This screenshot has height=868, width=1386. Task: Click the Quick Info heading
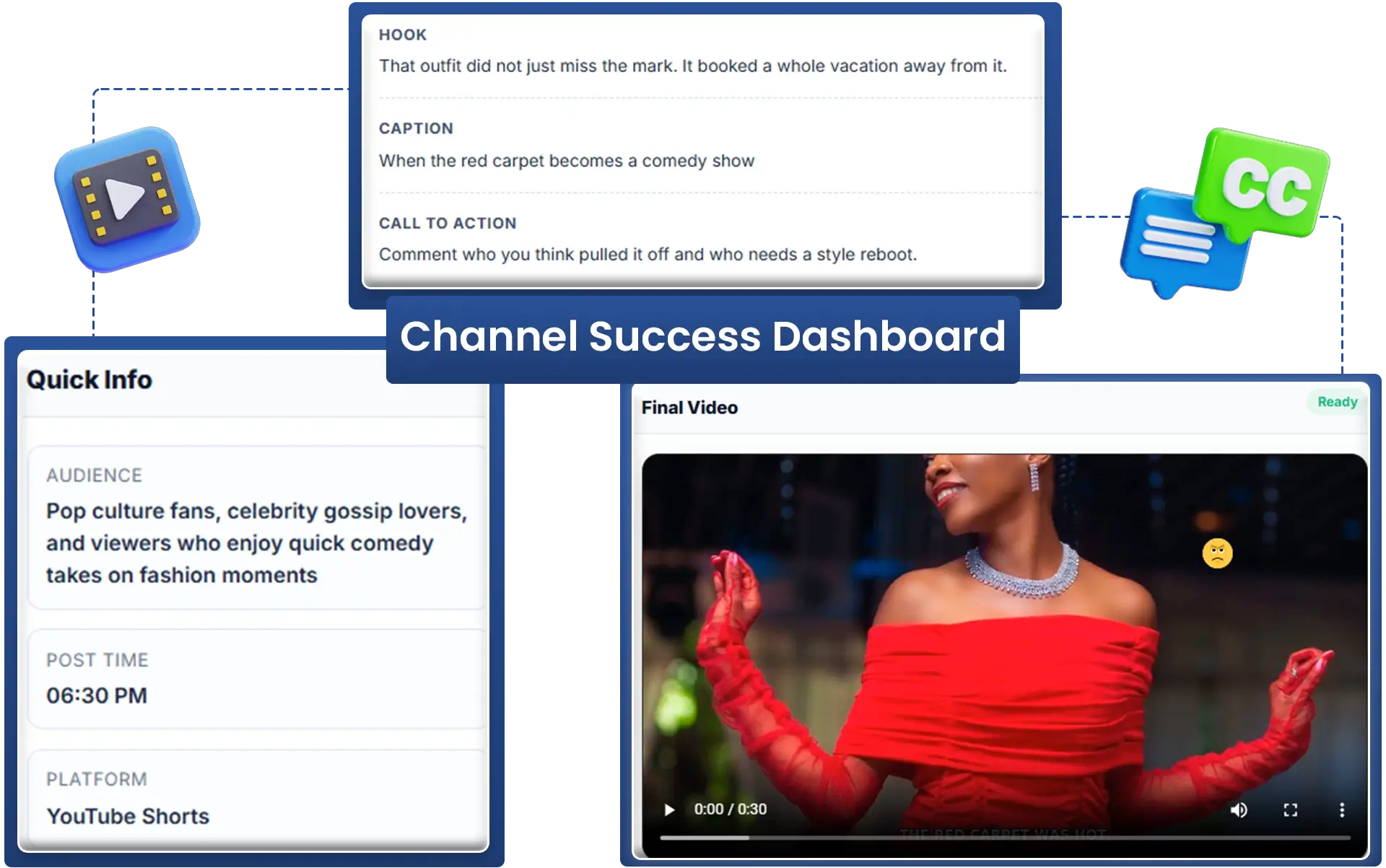point(90,380)
